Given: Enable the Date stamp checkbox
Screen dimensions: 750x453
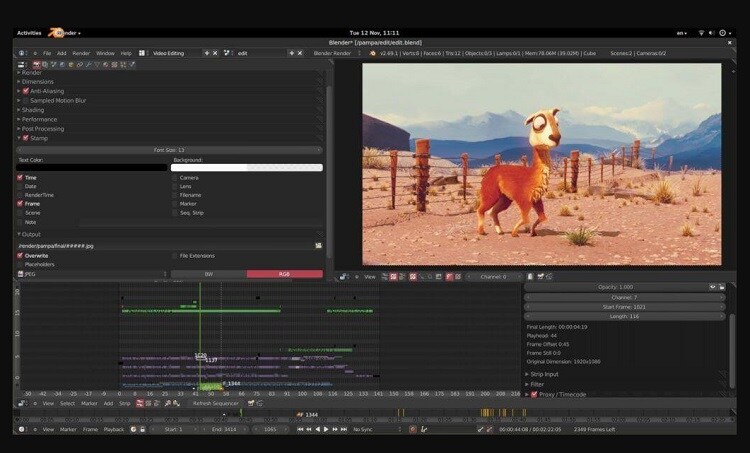Looking at the screenshot, I should 20,186.
